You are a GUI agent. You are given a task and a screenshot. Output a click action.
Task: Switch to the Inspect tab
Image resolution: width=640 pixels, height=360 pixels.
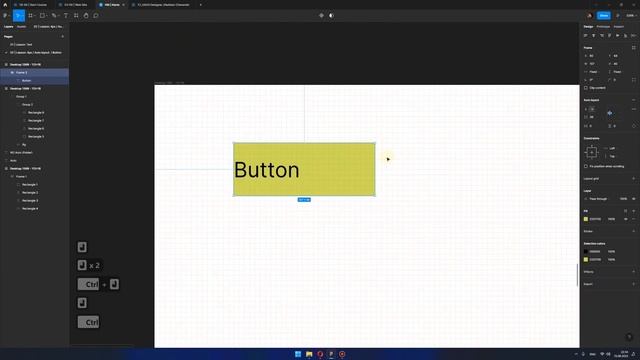pos(618,27)
